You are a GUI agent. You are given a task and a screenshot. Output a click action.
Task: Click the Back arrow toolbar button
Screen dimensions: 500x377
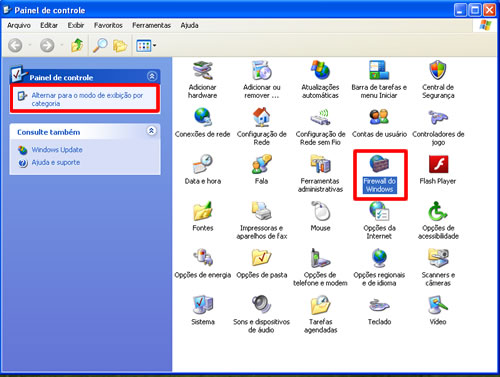tap(15, 45)
